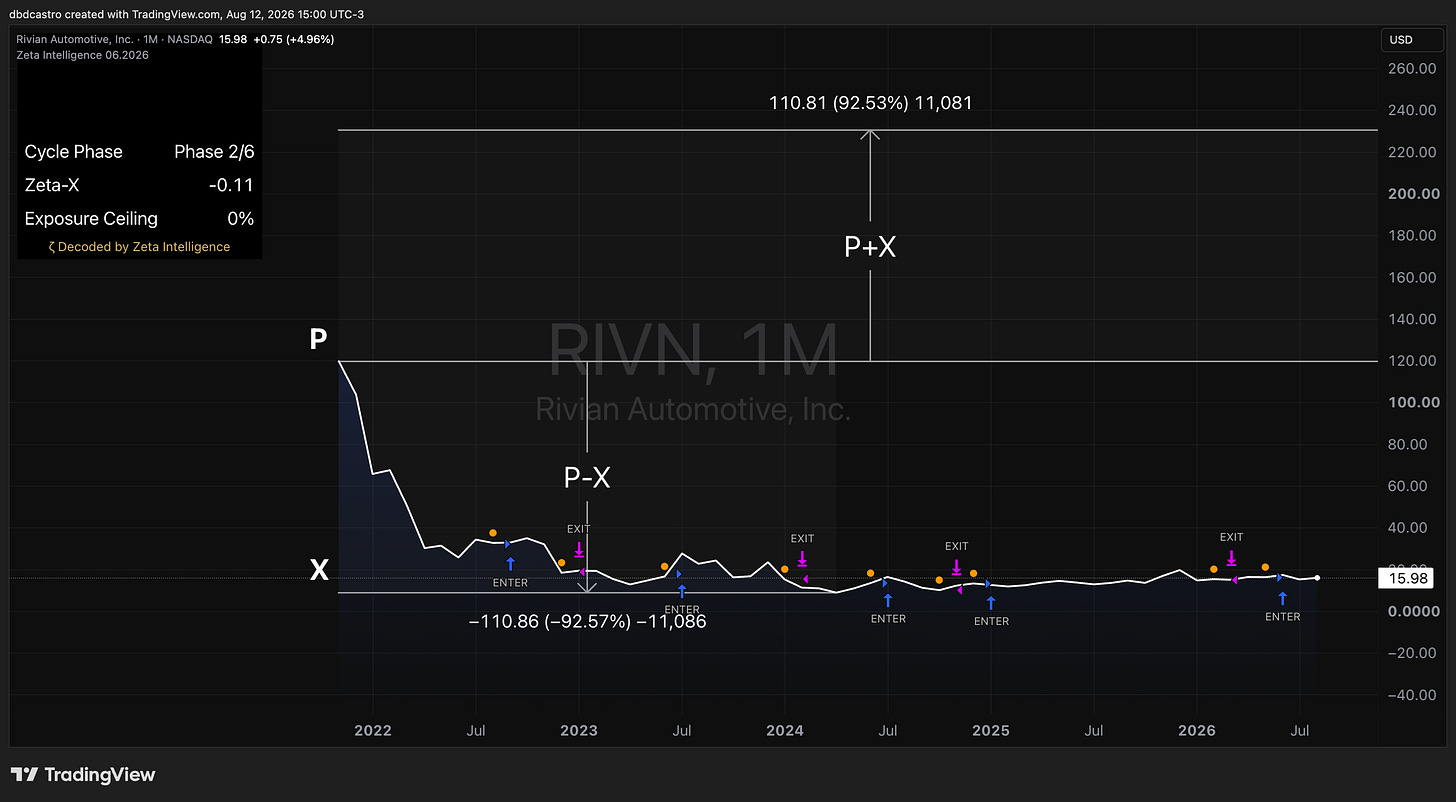Click the Cycle Phase label
The width and height of the screenshot is (1456, 802).
point(73,152)
